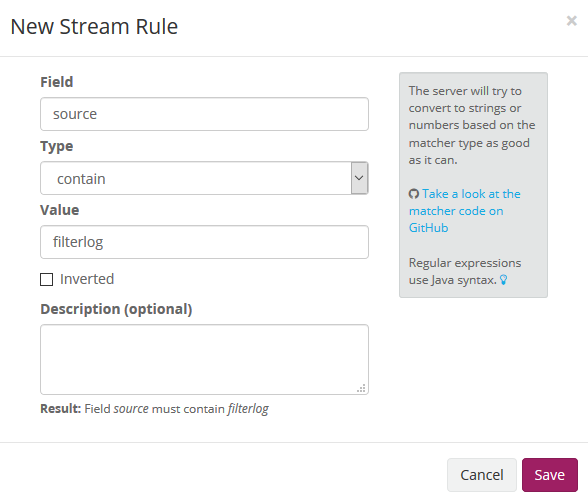Click the Field label
This screenshot has height=502, width=588.
[57, 82]
